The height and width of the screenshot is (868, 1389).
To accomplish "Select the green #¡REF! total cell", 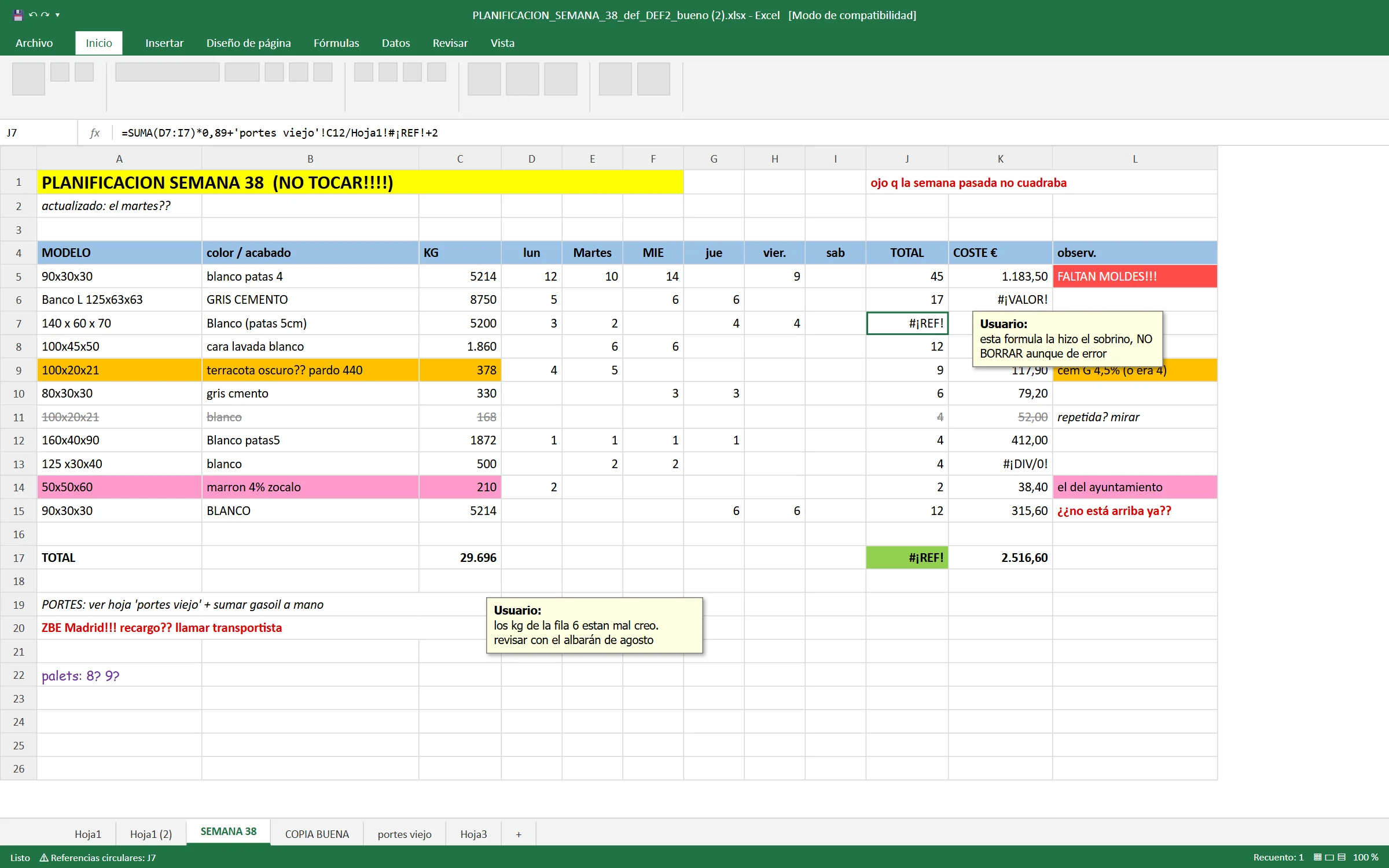I will [x=907, y=558].
